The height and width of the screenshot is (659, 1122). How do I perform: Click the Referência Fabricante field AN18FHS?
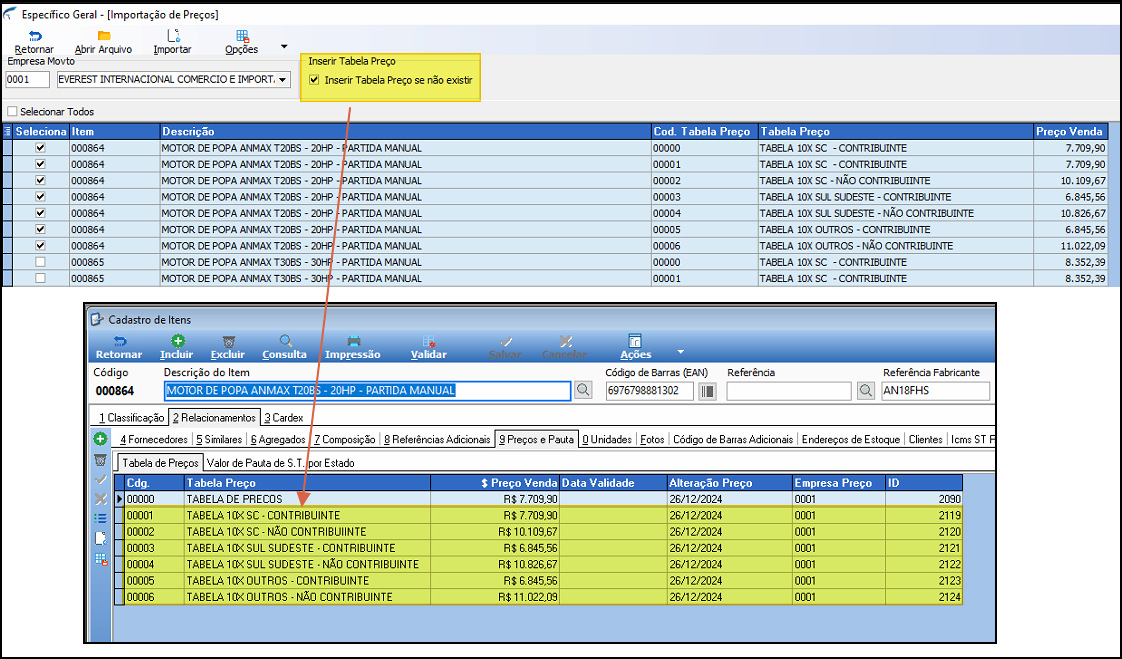(935, 391)
